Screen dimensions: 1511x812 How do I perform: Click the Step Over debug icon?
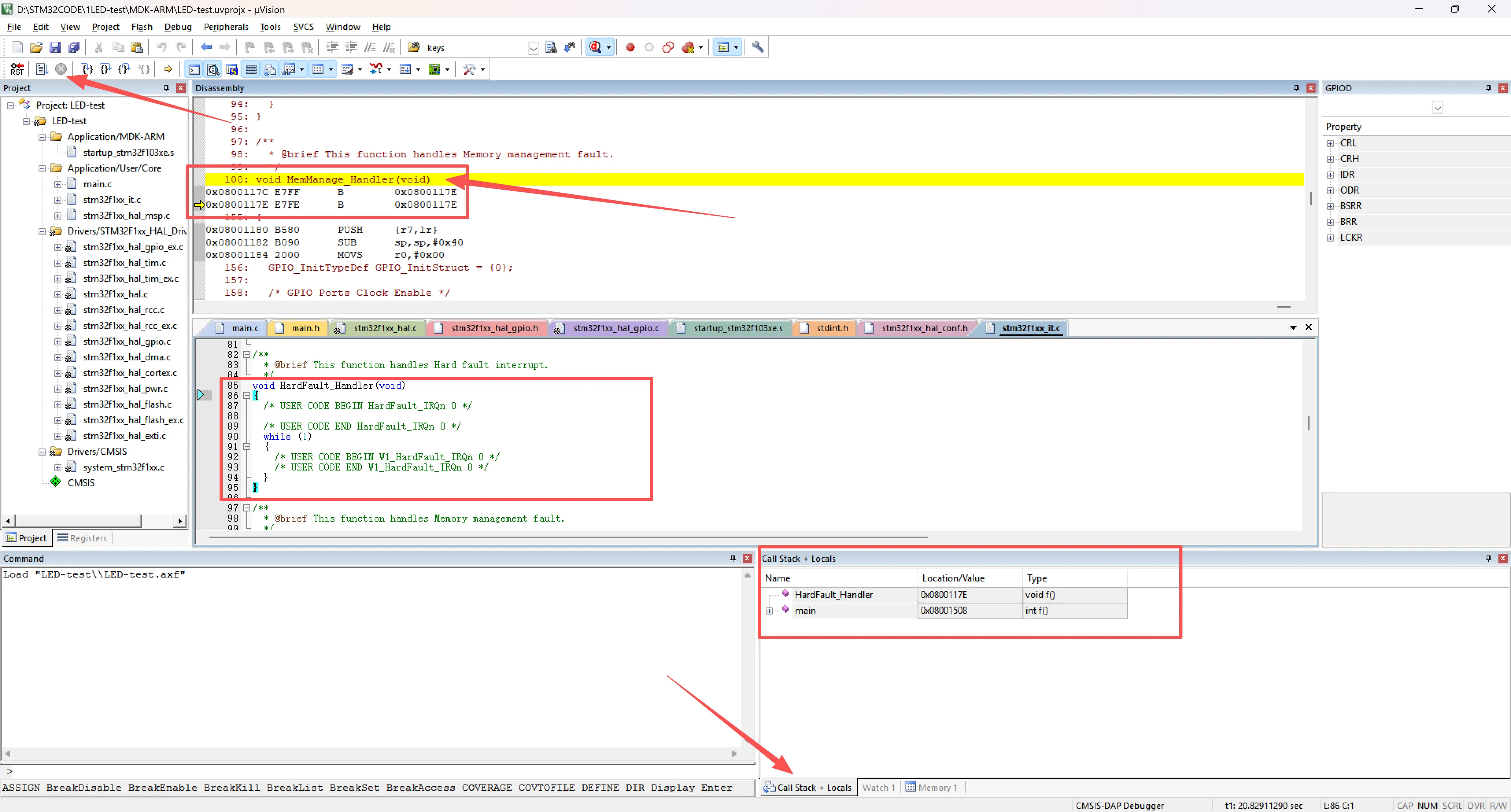(x=105, y=69)
